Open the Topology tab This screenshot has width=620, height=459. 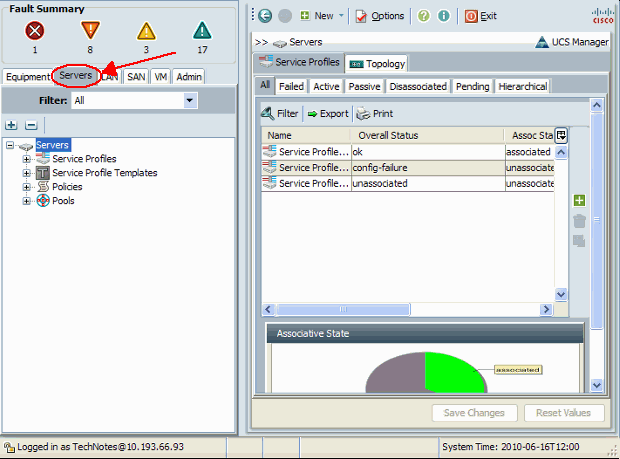377,64
